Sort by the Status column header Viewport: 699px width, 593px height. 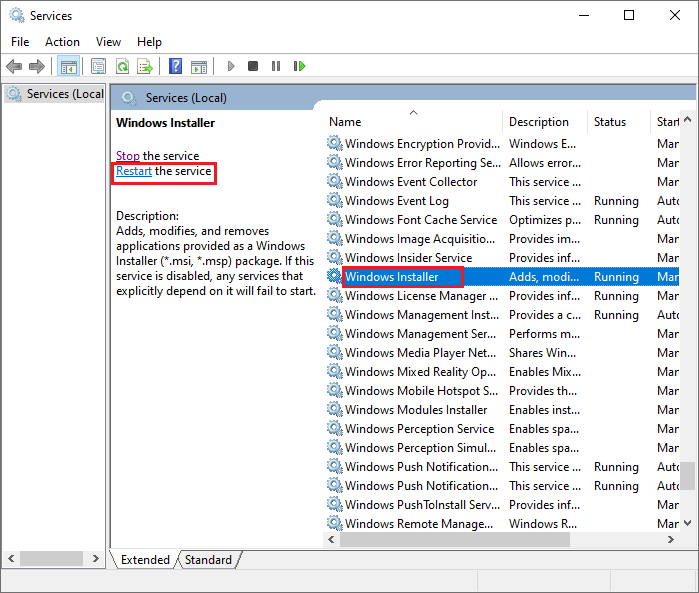click(619, 122)
